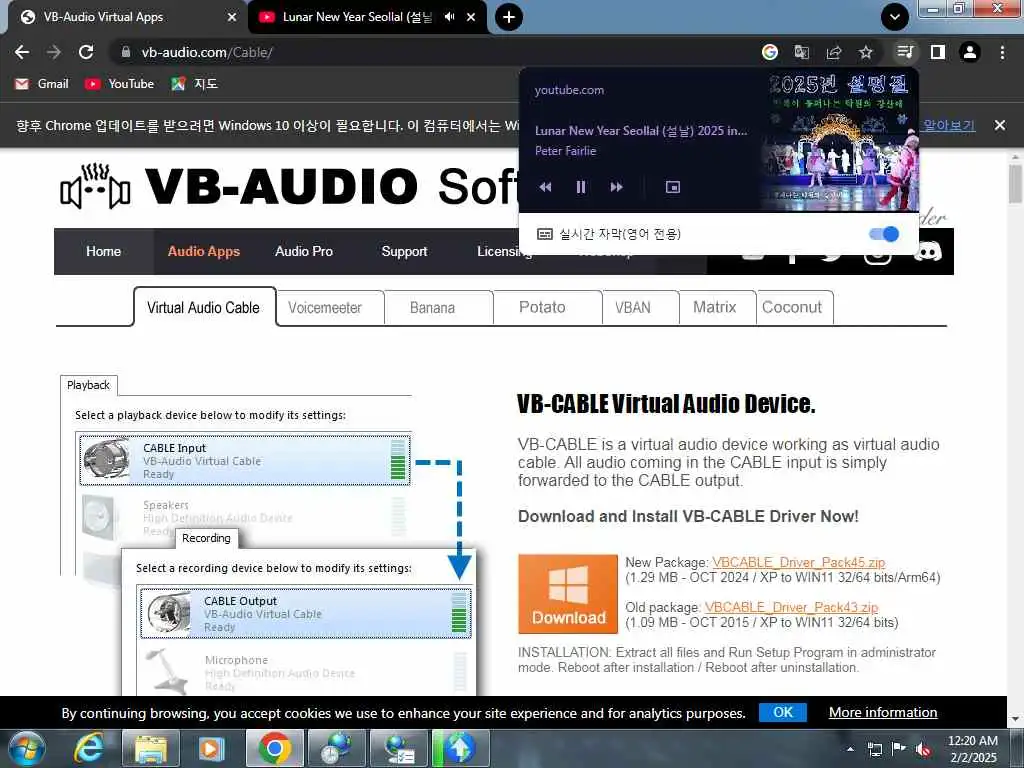Click the browser forward arrow
Image resolution: width=1024 pixels, height=768 pixels.
click(54, 52)
